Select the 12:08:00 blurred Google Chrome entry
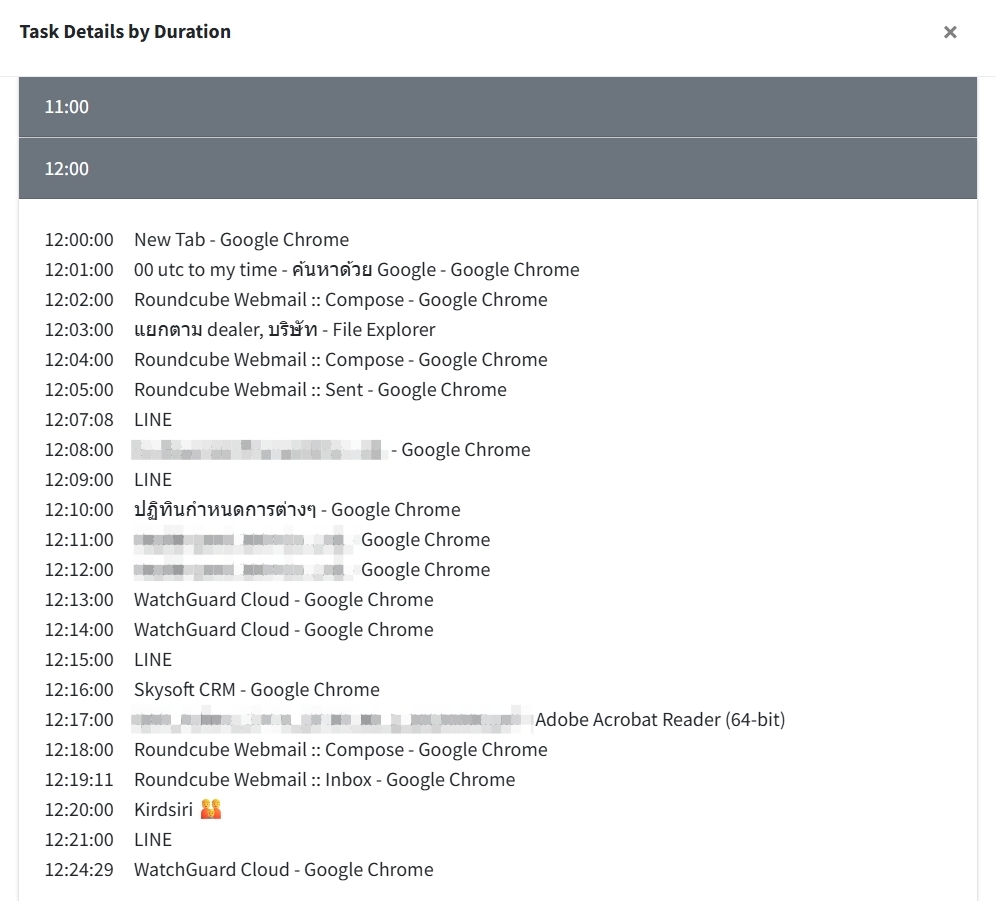996x901 pixels. click(287, 449)
